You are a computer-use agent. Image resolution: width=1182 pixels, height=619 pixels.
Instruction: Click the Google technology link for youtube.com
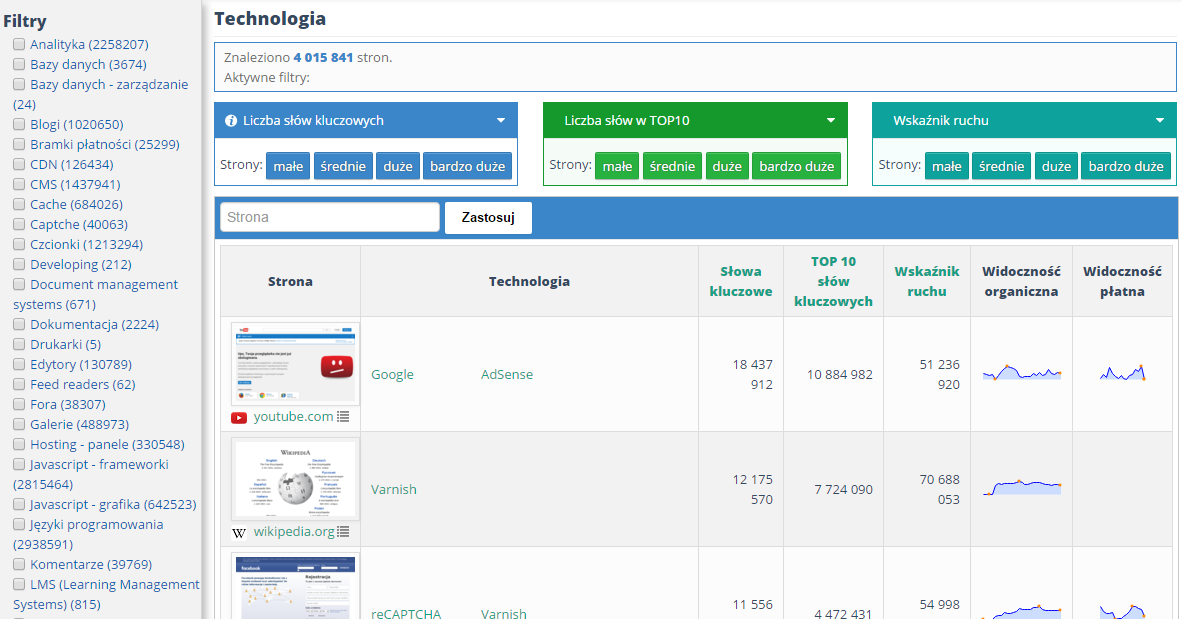tap(392, 375)
